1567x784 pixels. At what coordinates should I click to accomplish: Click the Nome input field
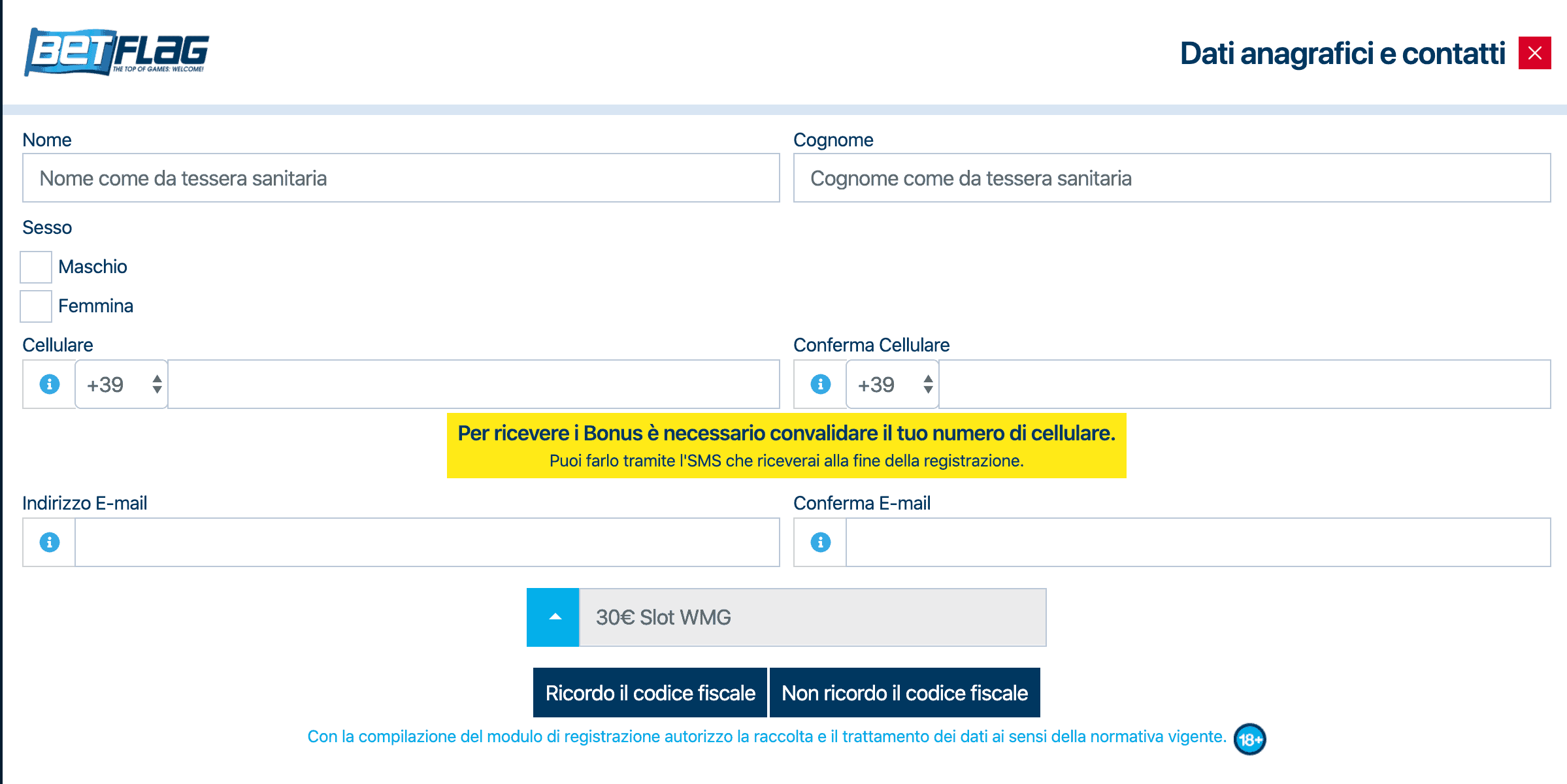(401, 178)
